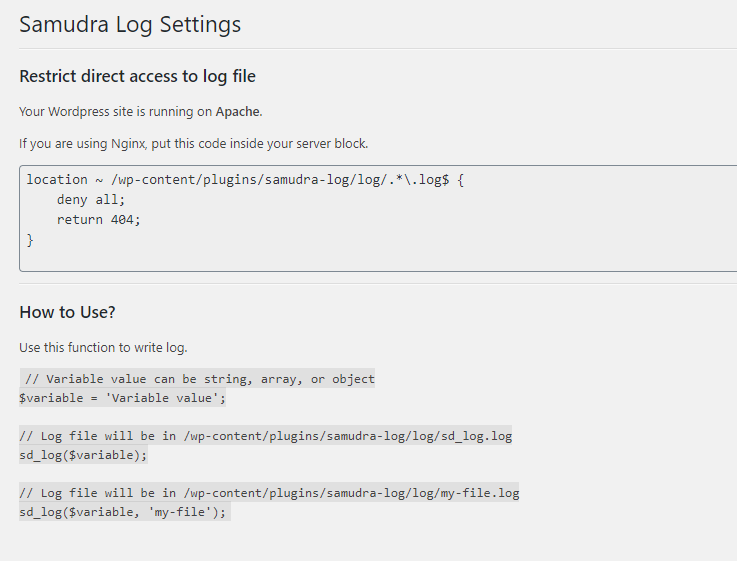Screen dimensions: 737x561
Task: Click the "sd_log($variable);" code line
Action: point(83,455)
